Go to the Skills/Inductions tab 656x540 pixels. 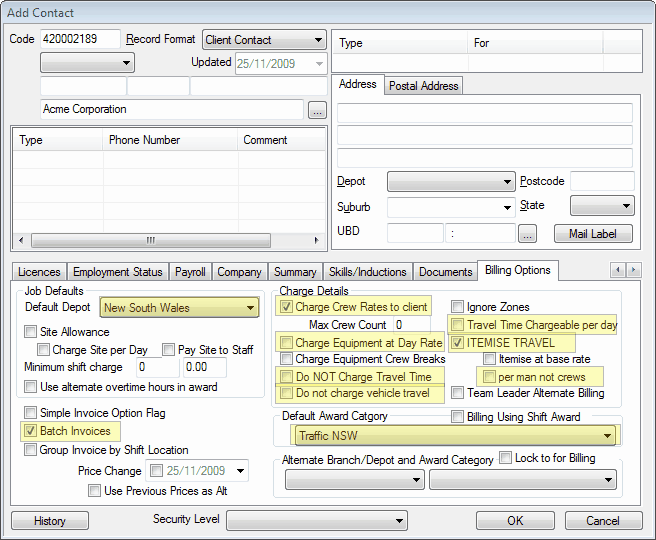point(368,272)
